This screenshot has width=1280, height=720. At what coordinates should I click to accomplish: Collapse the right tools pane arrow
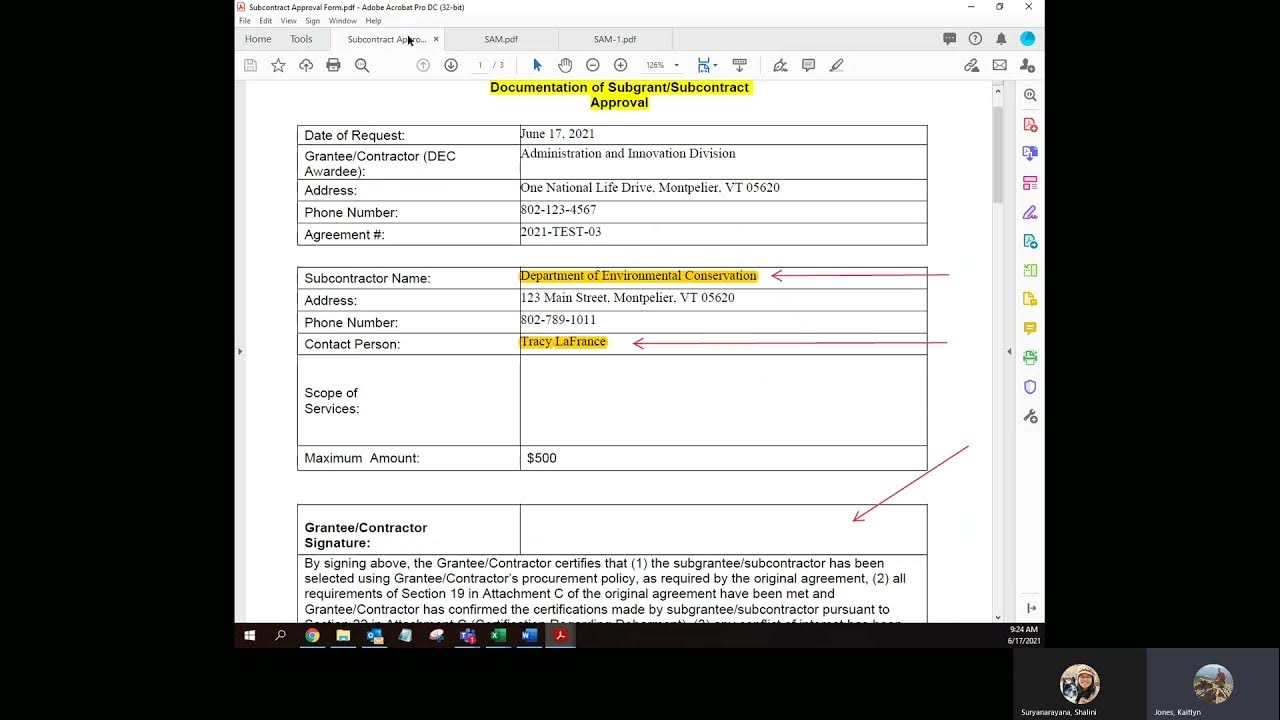click(1009, 351)
